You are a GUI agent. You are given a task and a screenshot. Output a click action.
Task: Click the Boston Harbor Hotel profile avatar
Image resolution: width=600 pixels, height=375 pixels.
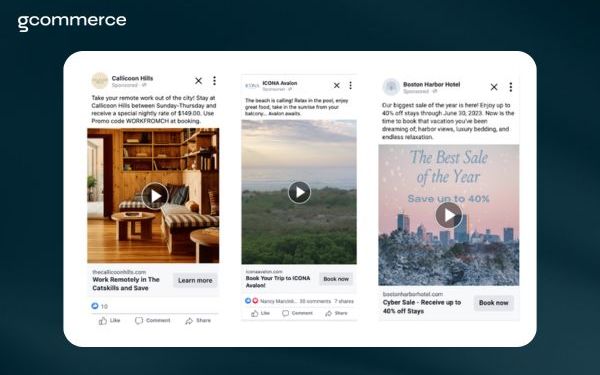(391, 87)
